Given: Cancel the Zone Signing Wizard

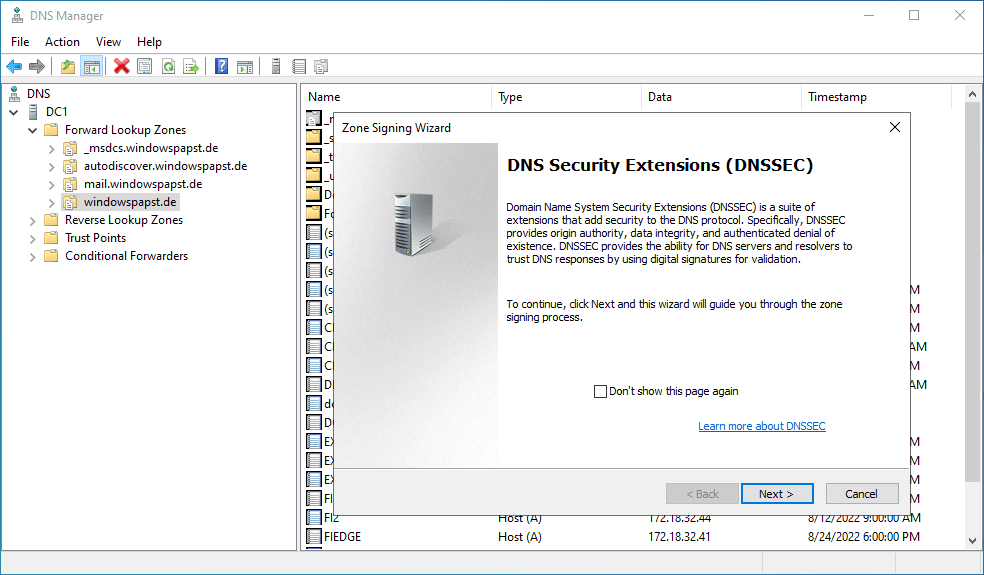Looking at the screenshot, I should tap(861, 494).
